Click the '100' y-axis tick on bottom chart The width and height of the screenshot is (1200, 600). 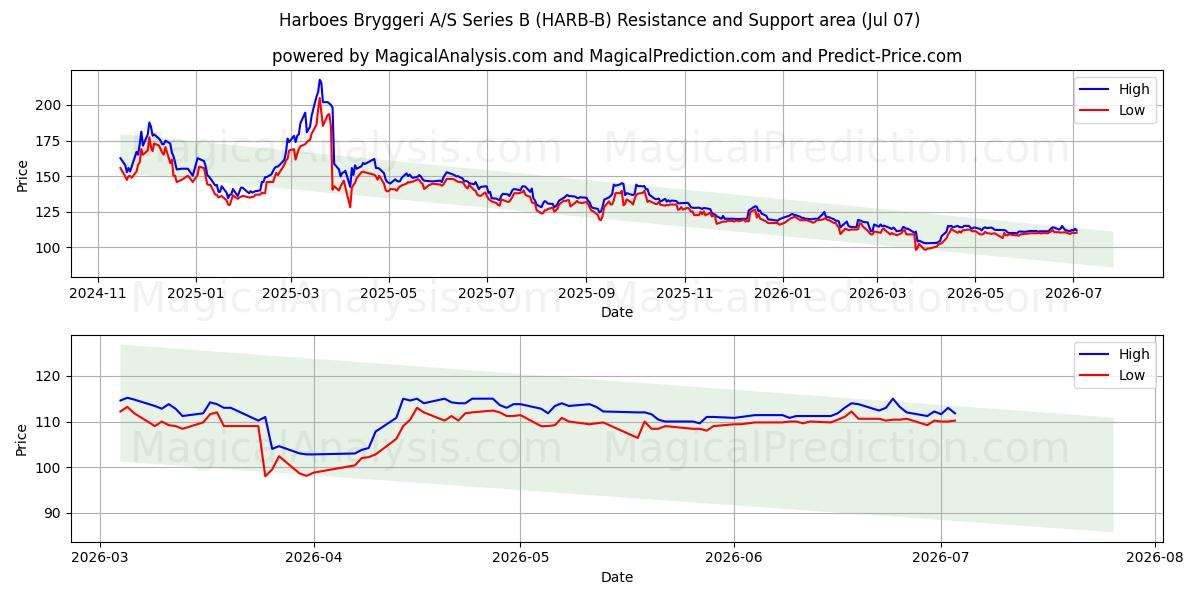pyautogui.click(x=50, y=468)
